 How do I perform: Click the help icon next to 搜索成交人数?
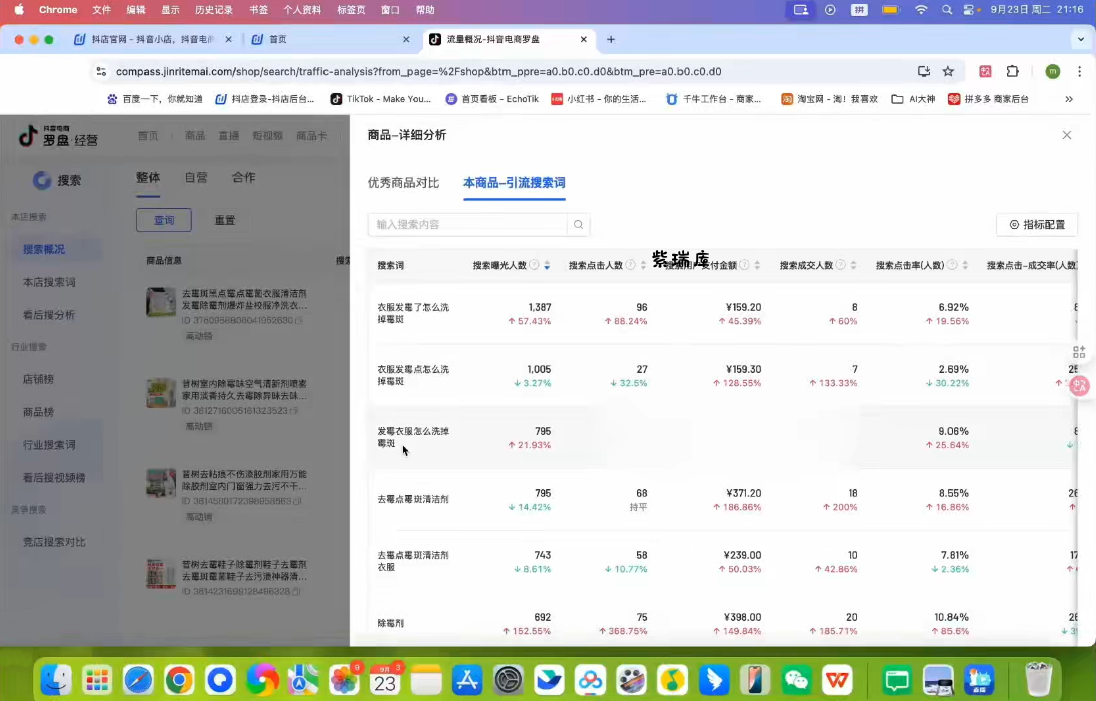tap(840, 266)
